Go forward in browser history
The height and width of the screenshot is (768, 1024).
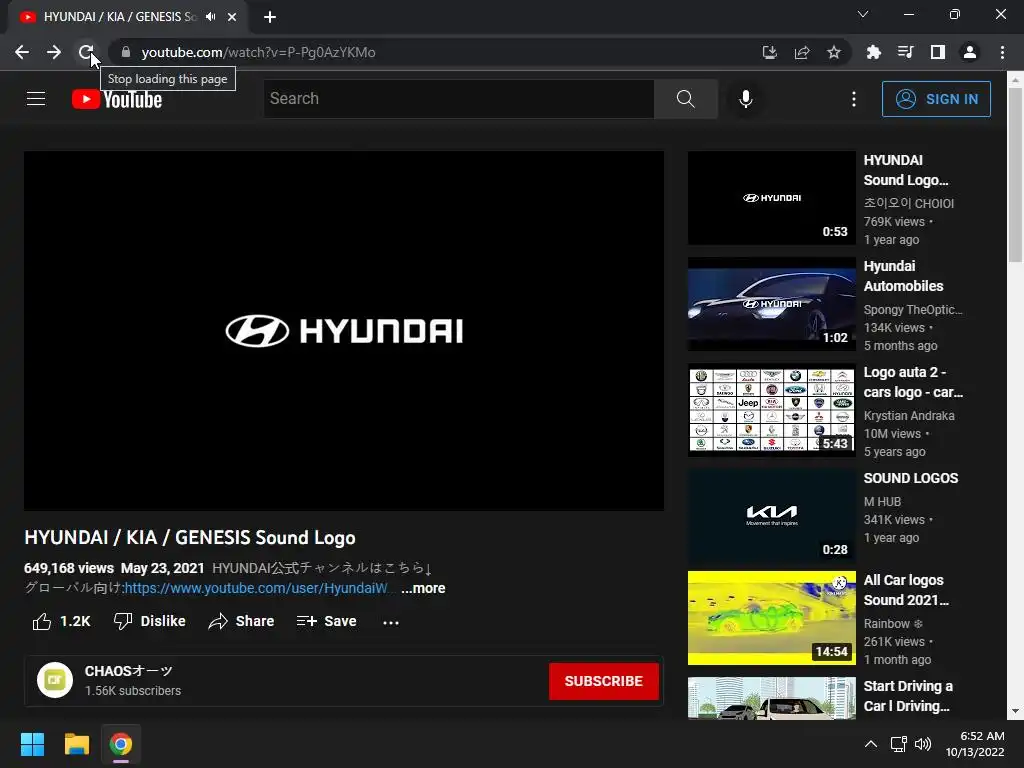pos(54,52)
